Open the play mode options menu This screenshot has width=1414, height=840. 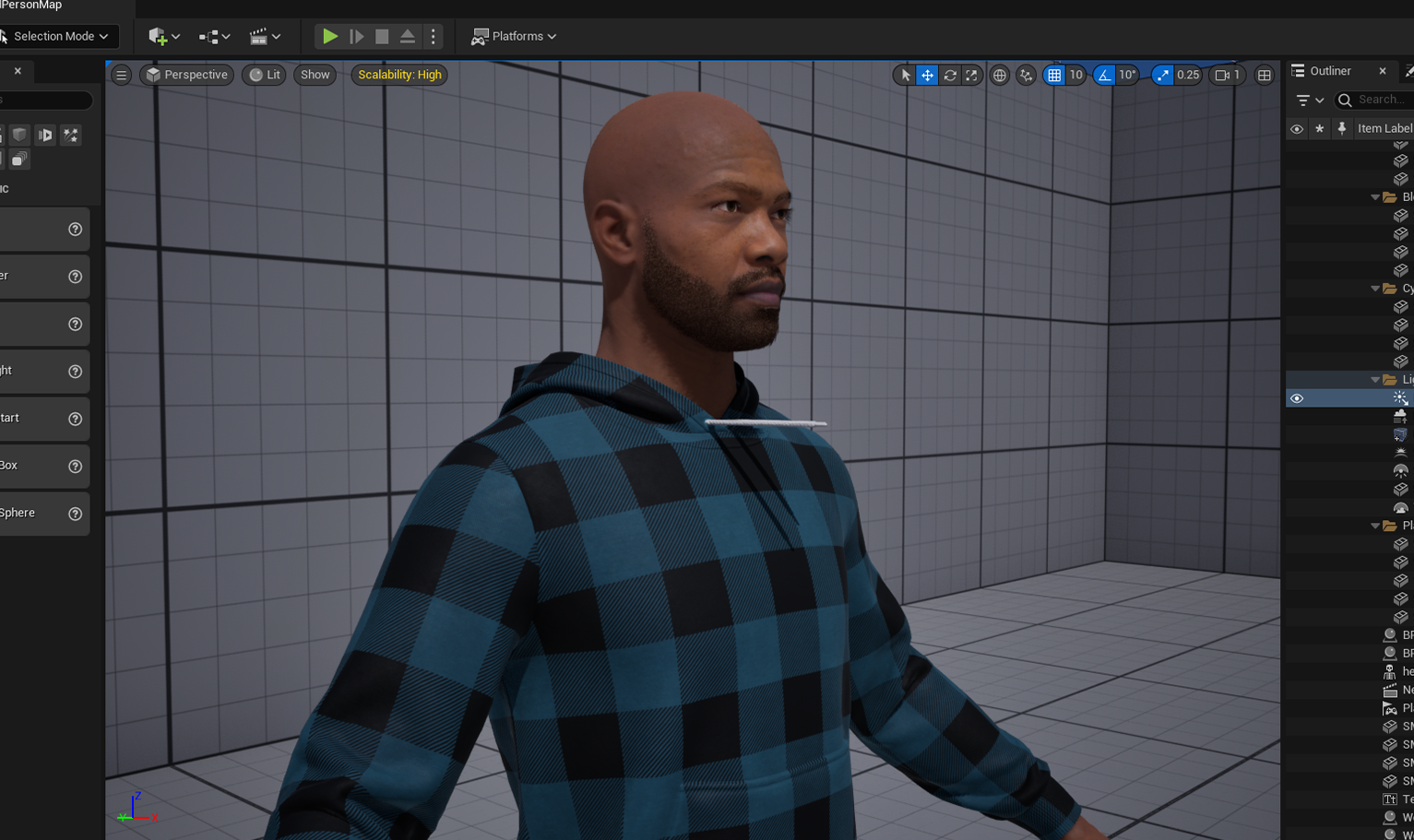tap(434, 36)
